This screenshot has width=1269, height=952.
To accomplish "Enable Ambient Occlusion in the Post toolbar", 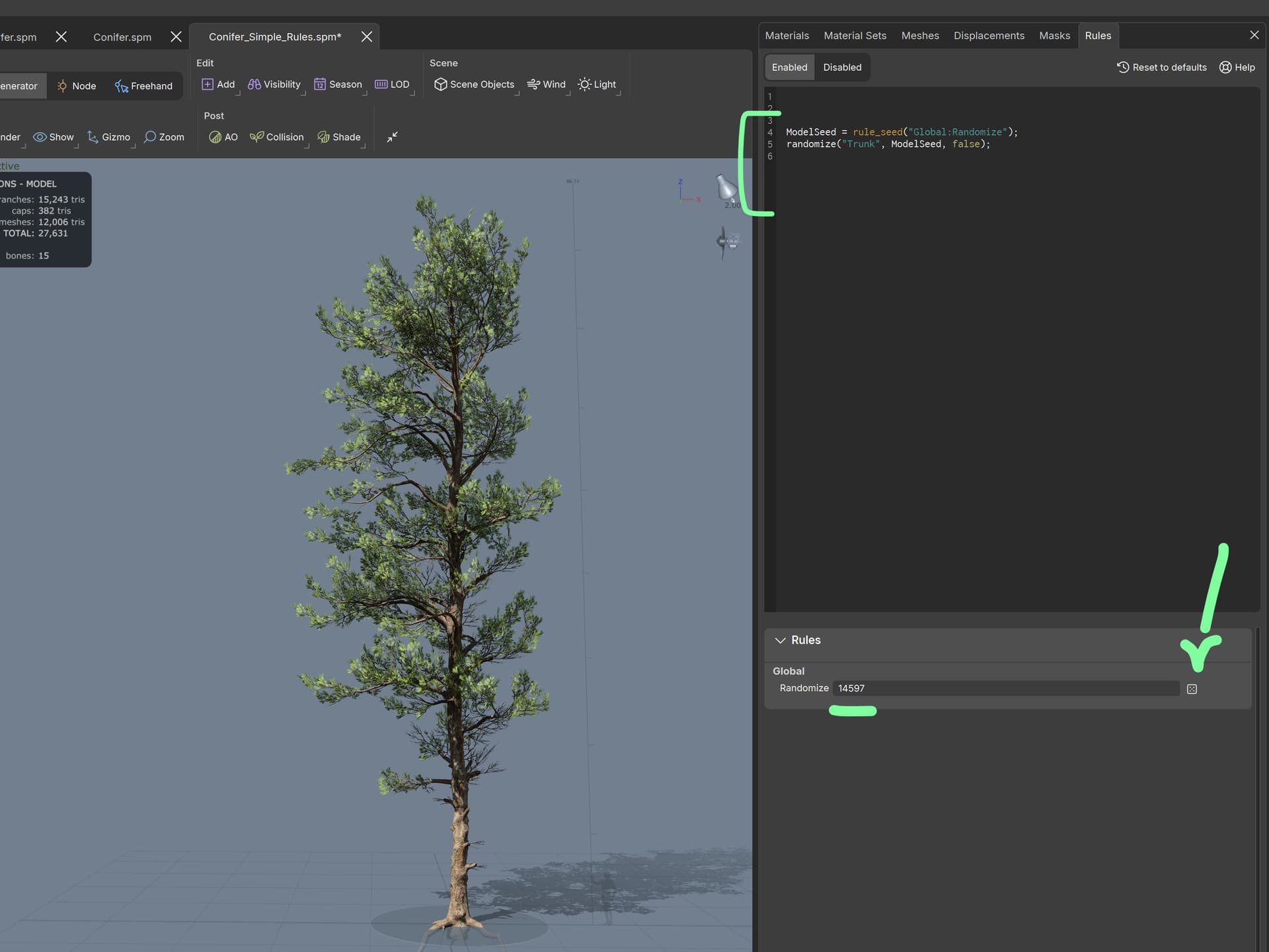I will pos(223,137).
